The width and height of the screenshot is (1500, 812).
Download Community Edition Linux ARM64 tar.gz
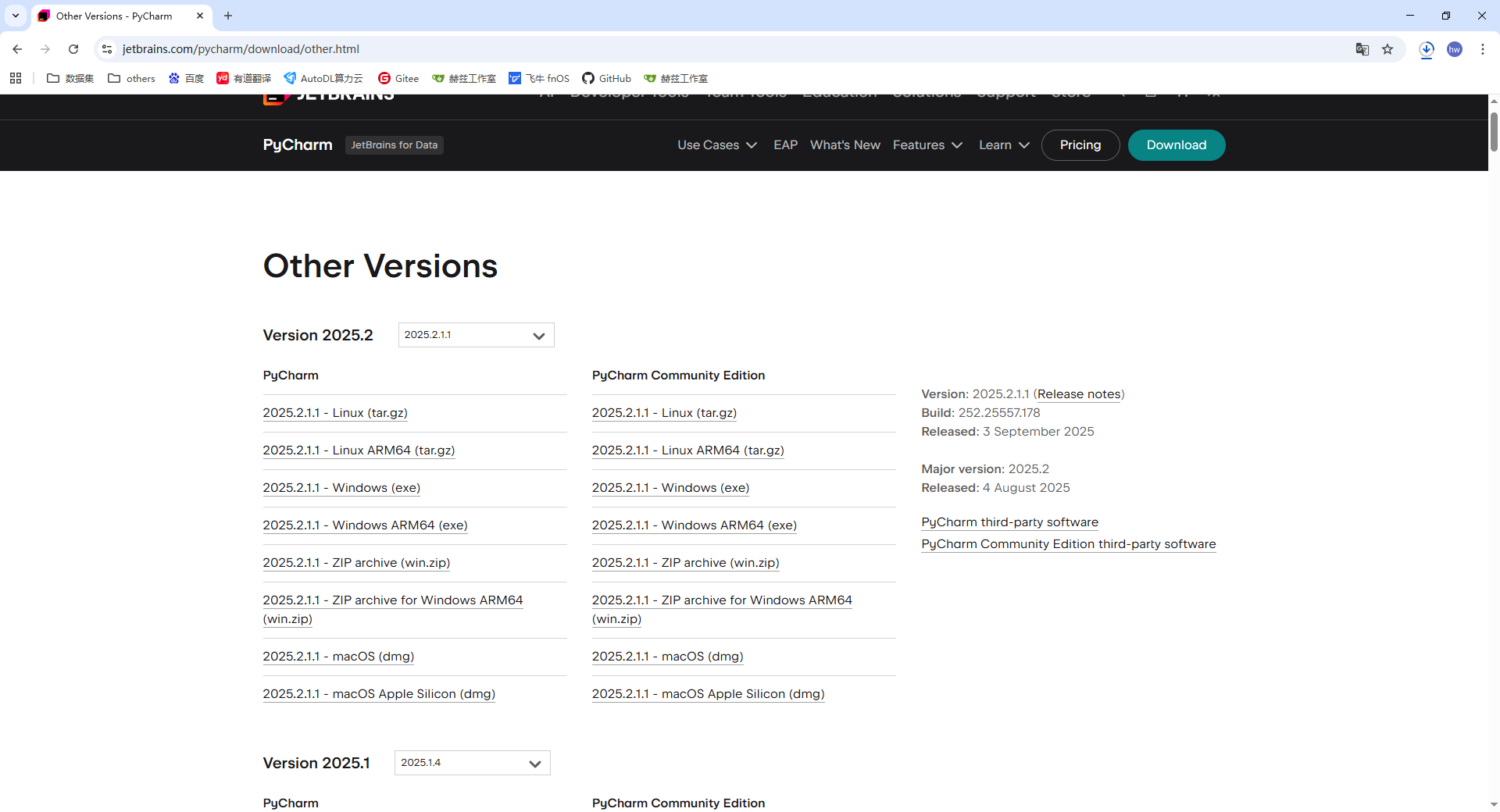[687, 451]
